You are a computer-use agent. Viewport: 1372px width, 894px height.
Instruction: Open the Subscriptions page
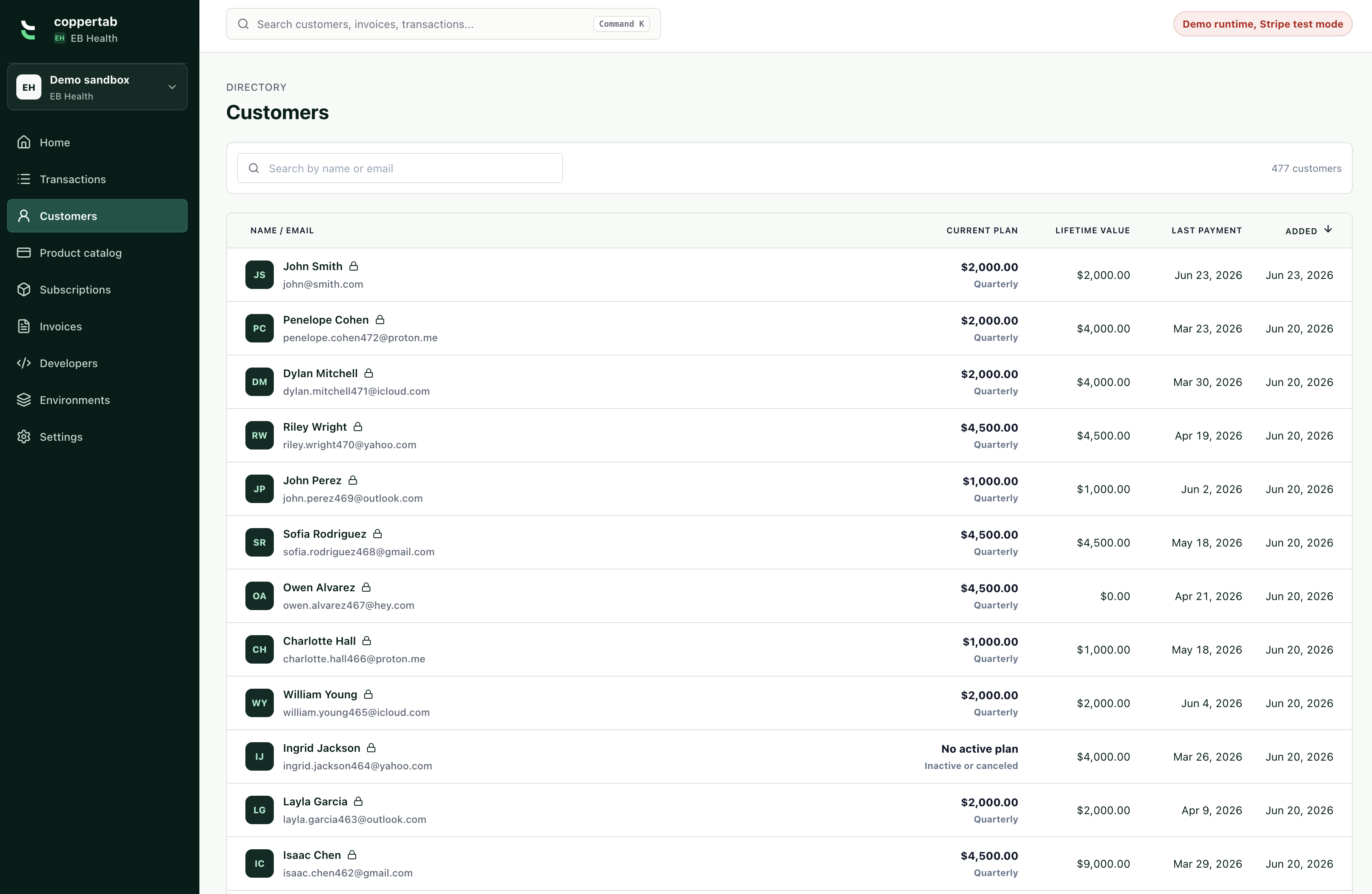97,289
